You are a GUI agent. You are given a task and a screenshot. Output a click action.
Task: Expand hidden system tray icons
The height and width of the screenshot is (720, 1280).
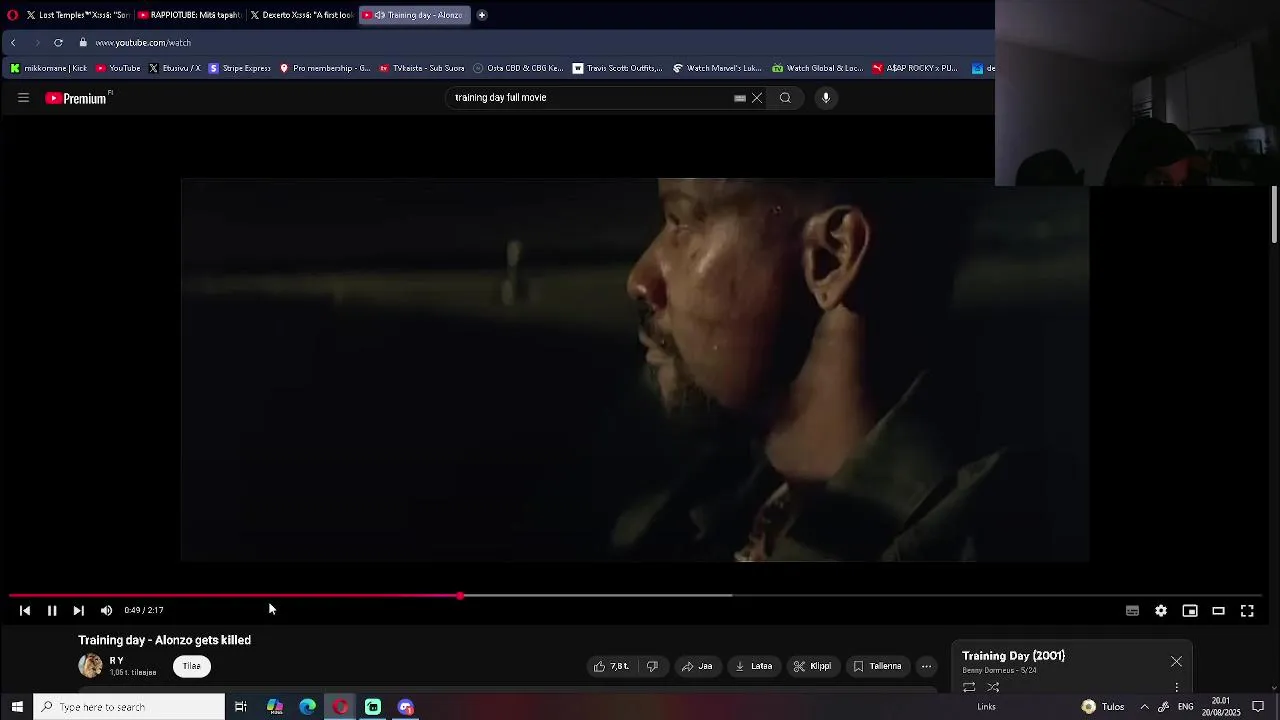[x=1144, y=707]
